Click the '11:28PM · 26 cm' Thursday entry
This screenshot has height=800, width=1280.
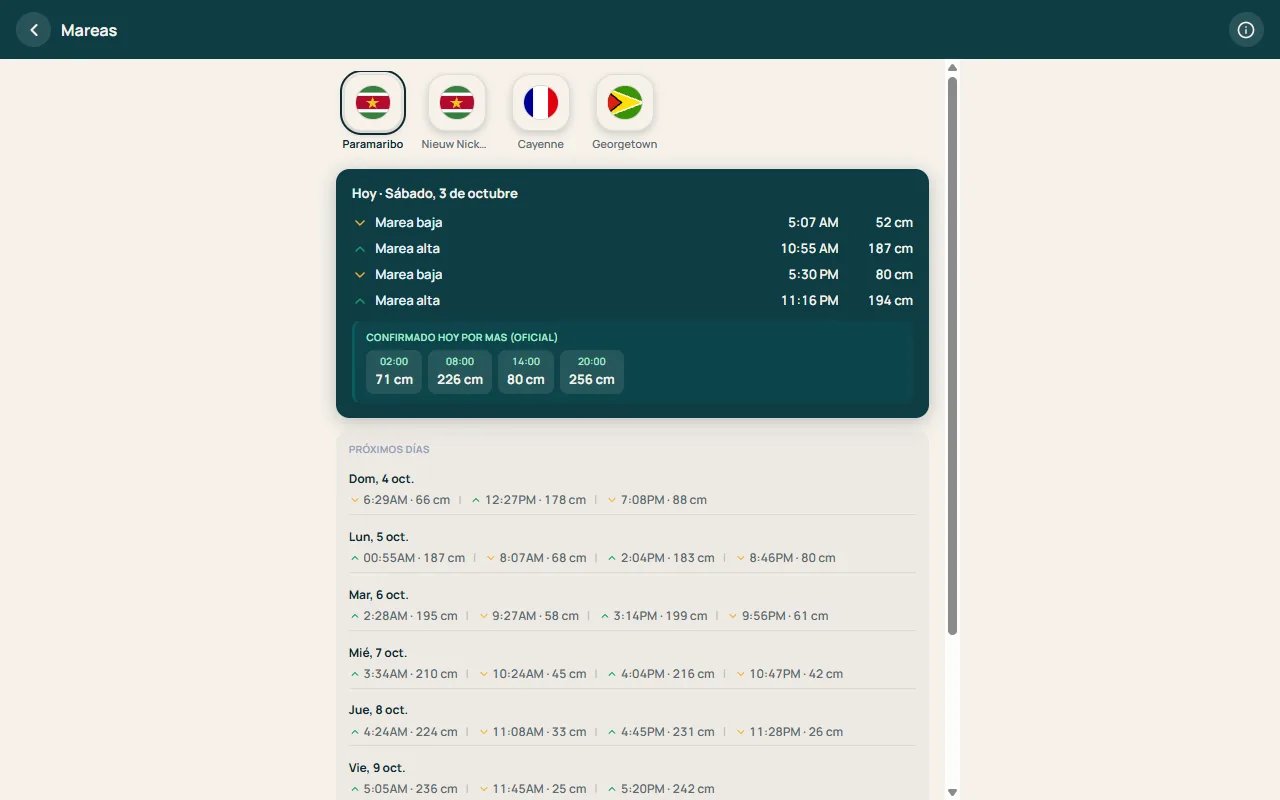tap(789, 732)
